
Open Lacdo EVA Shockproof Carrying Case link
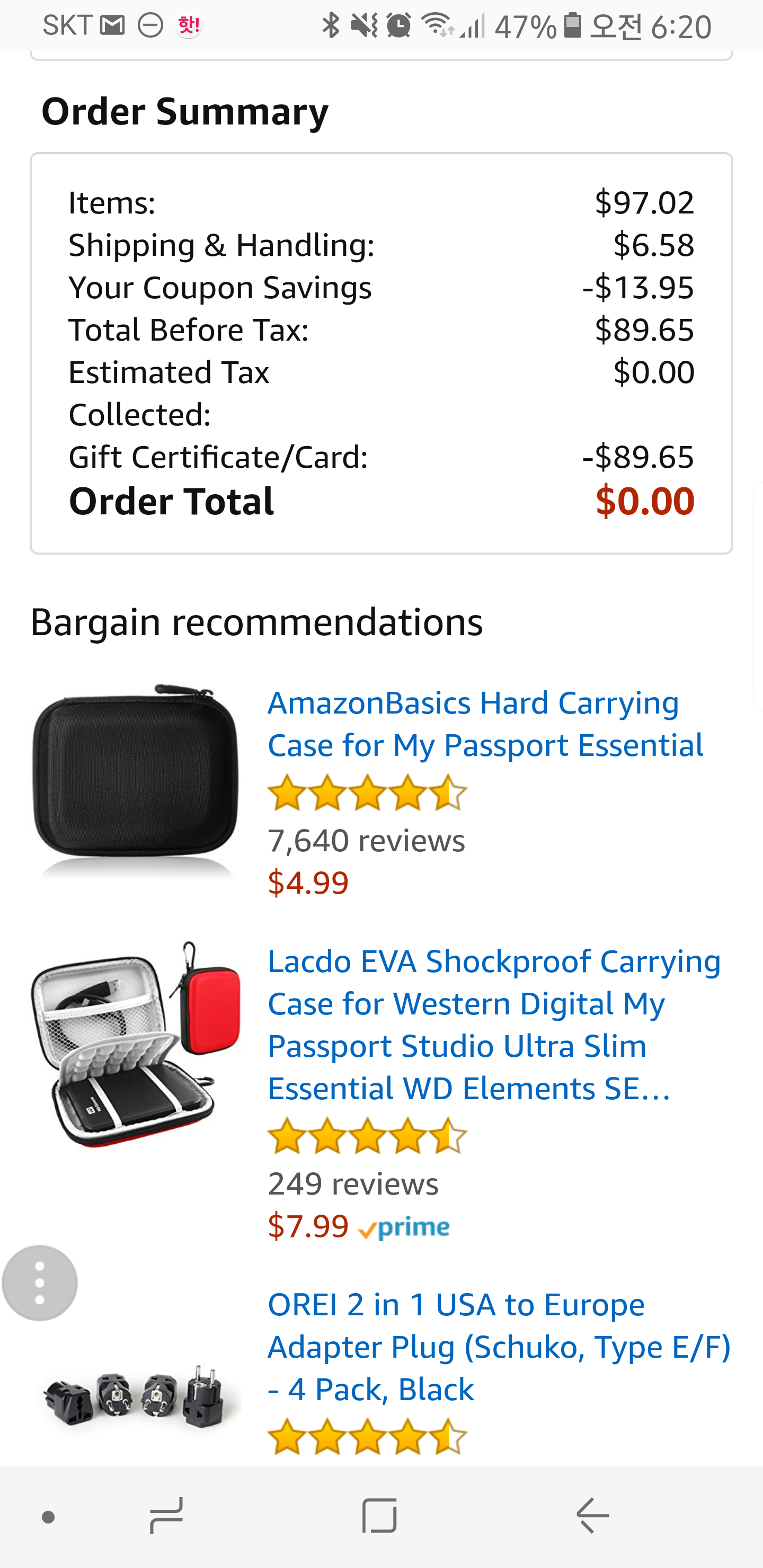click(x=493, y=1024)
